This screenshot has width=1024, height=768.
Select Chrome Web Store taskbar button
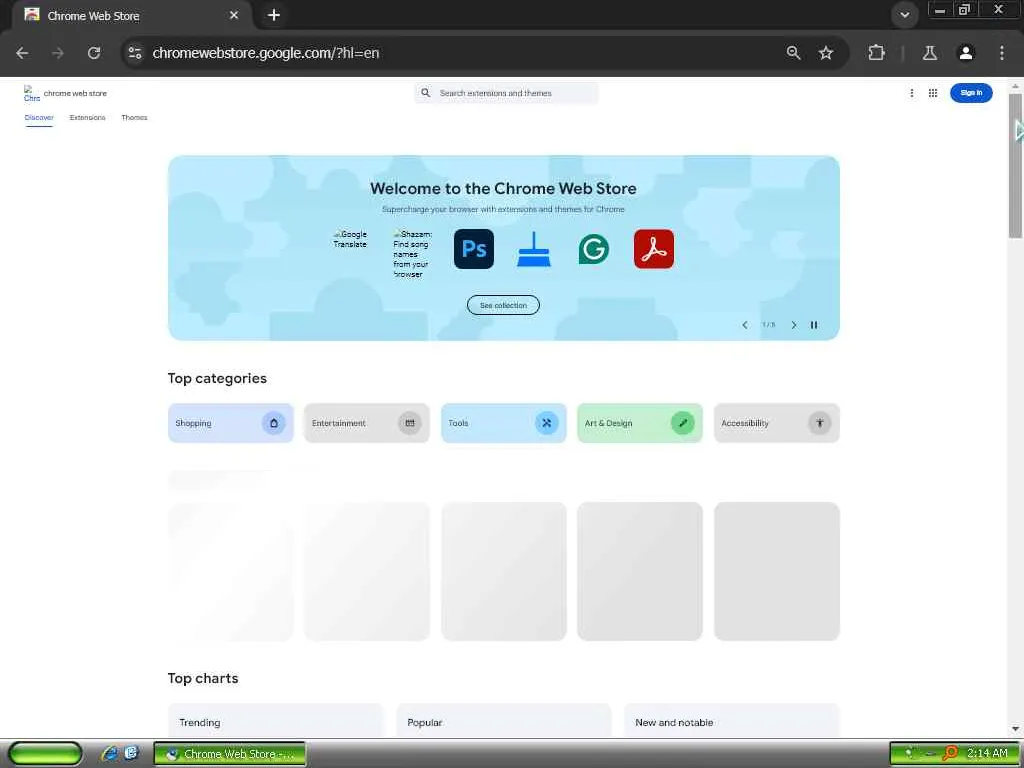pos(230,754)
